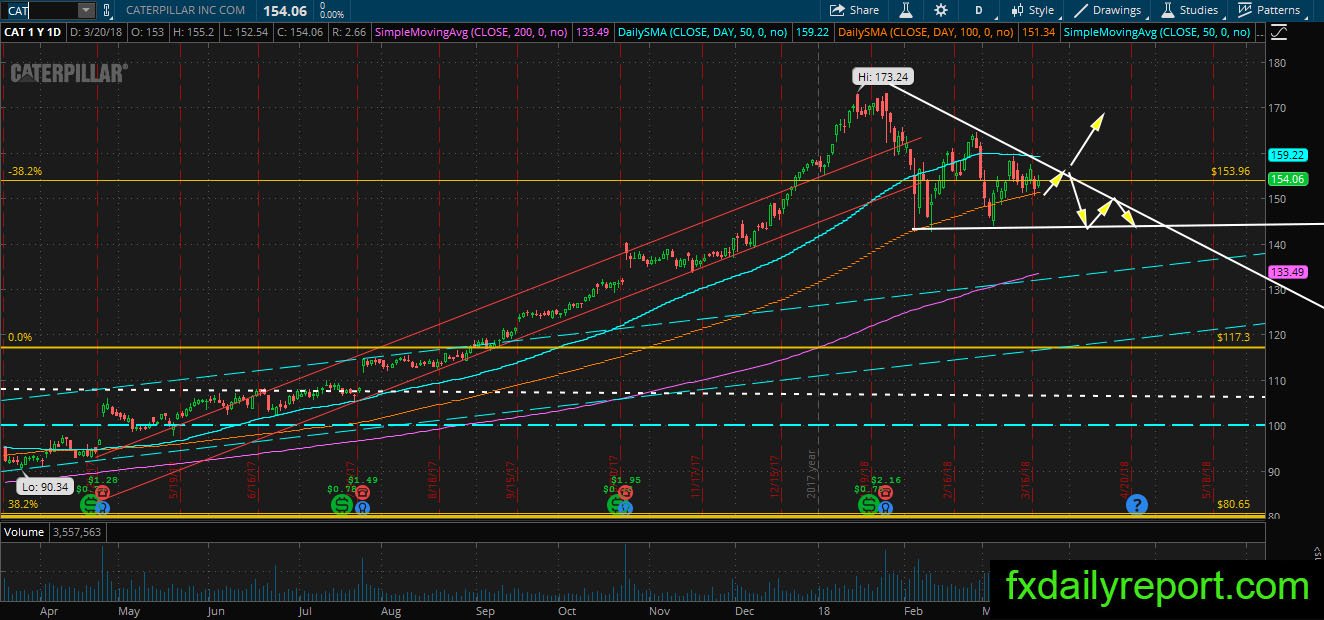Click the April earnings phone icon
This screenshot has width=1324, height=620.
(103, 494)
